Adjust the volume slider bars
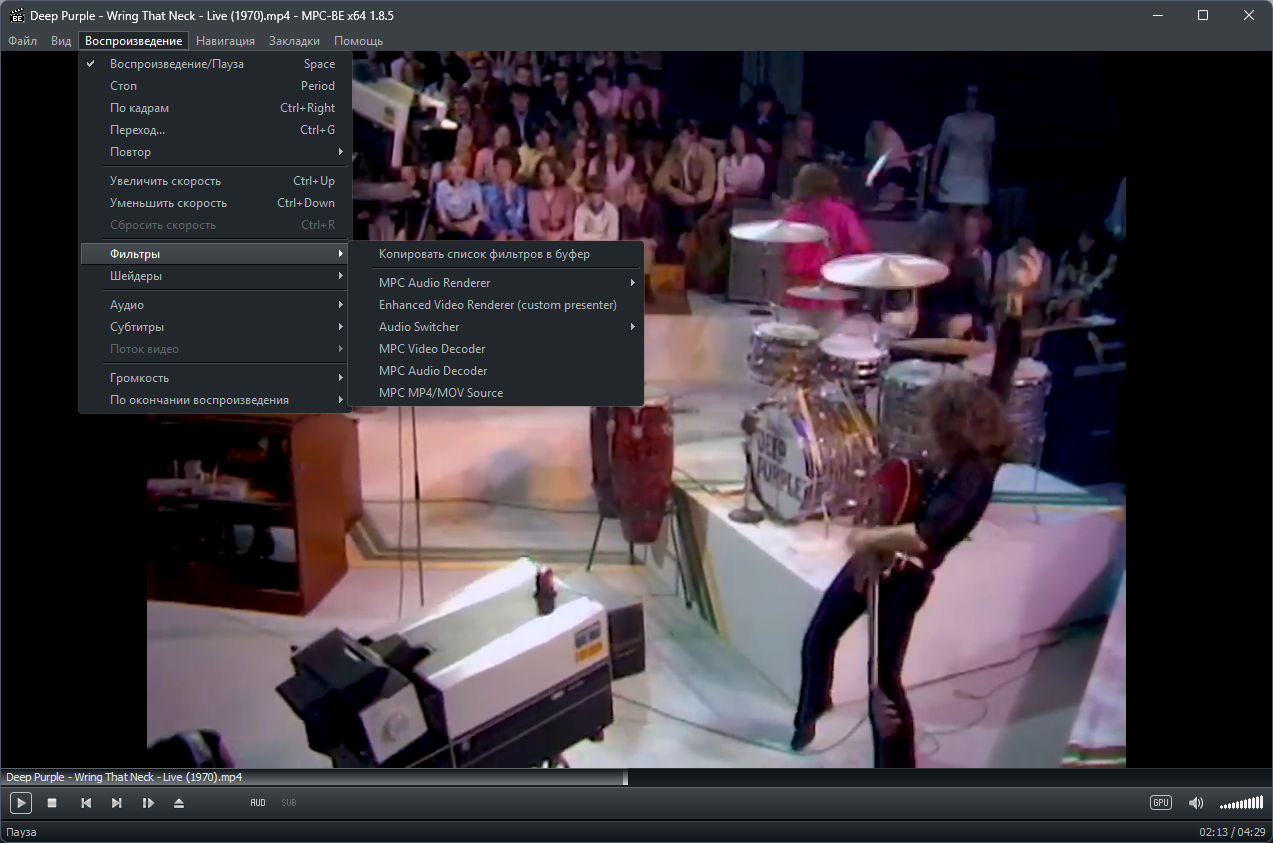Image resolution: width=1273 pixels, height=843 pixels. (1241, 804)
